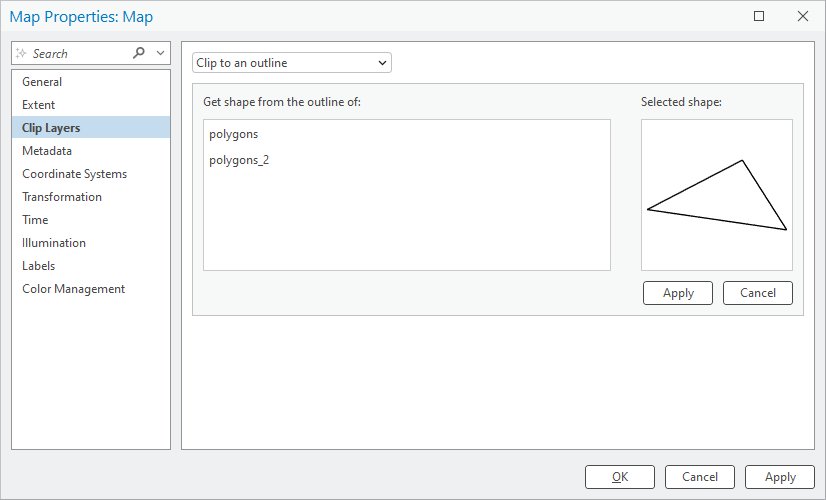Switch to the Transformation page
Viewport: 826px width, 500px height.
pyautogui.click(x=62, y=197)
